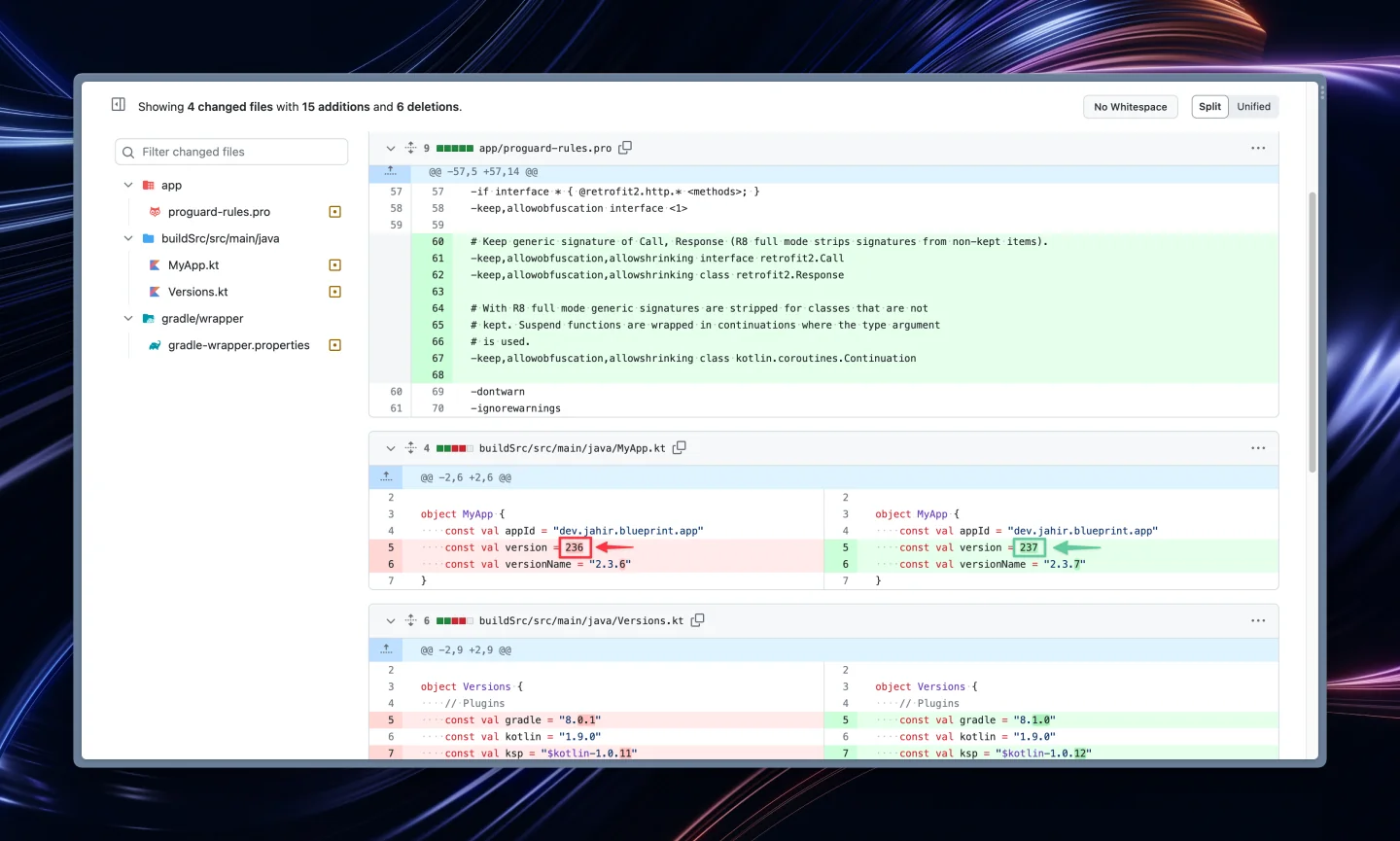This screenshot has width=1400, height=841.
Task: Open buildSrc/src/main/java/Versions.kt file link
Action: tap(581, 620)
